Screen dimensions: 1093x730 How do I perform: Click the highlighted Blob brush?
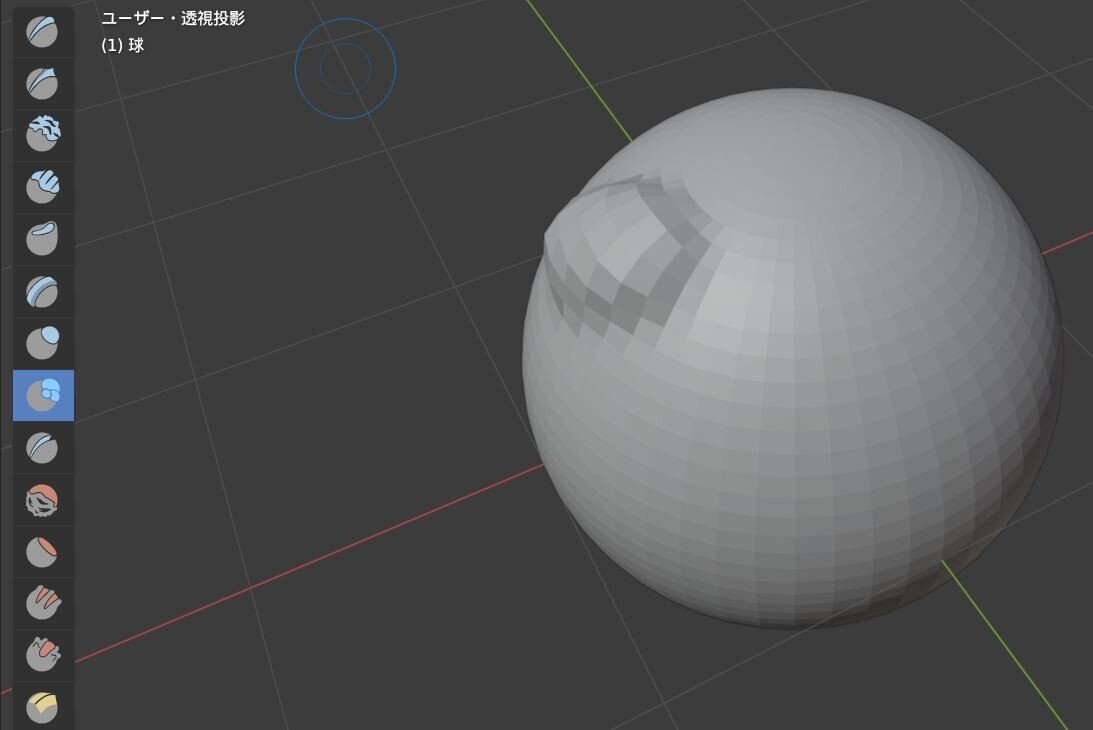coord(43,395)
